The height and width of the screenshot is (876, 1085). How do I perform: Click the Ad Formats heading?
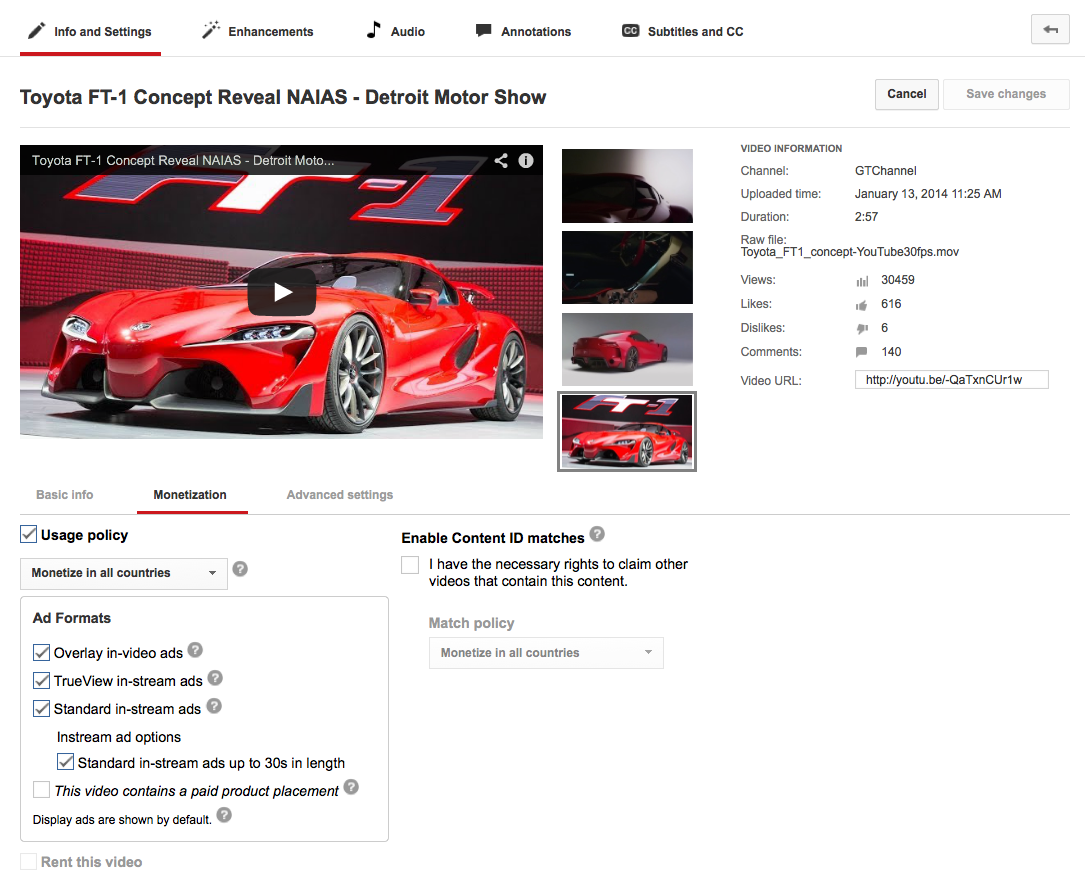coord(72,618)
